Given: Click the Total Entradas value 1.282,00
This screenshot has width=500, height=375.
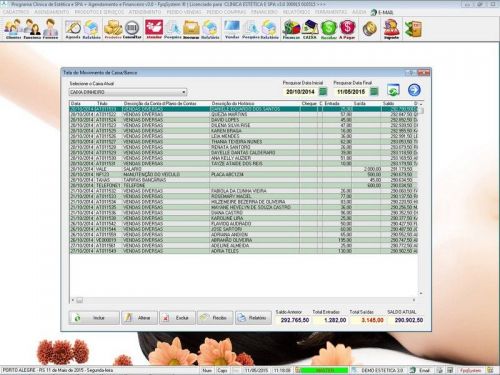Looking at the screenshot, I should [x=335, y=320].
